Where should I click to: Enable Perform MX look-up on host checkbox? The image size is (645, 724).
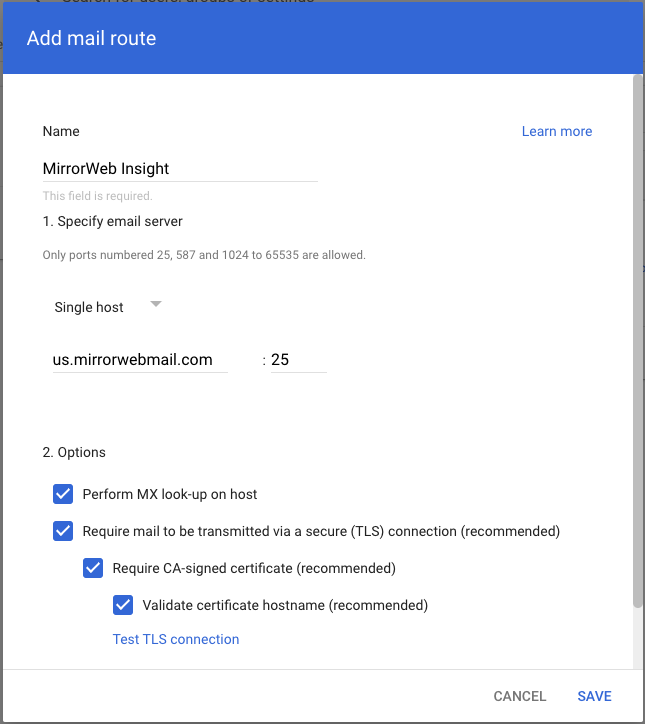coord(63,494)
